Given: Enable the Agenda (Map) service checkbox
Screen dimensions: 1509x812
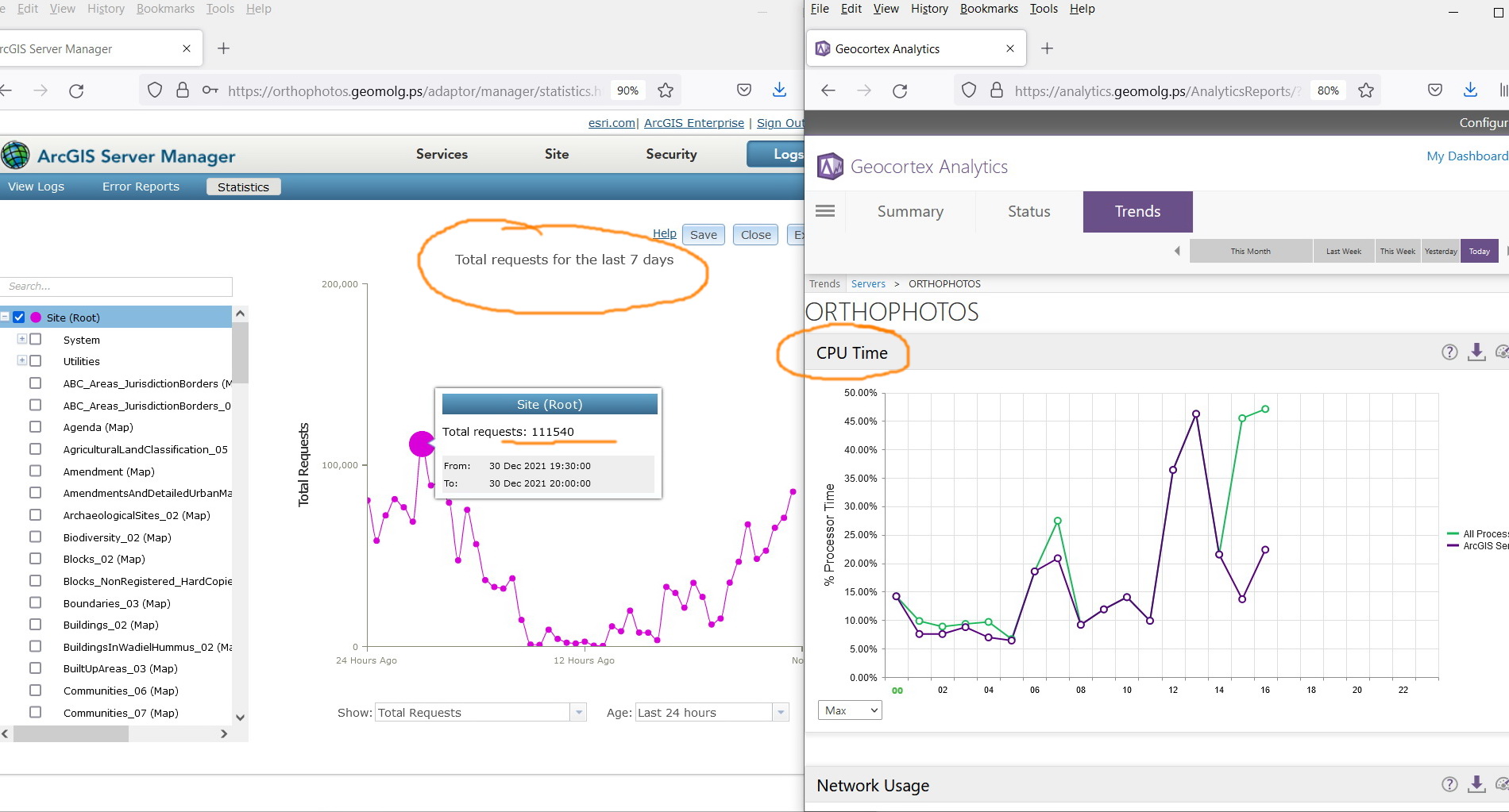Looking at the screenshot, I should point(36,427).
